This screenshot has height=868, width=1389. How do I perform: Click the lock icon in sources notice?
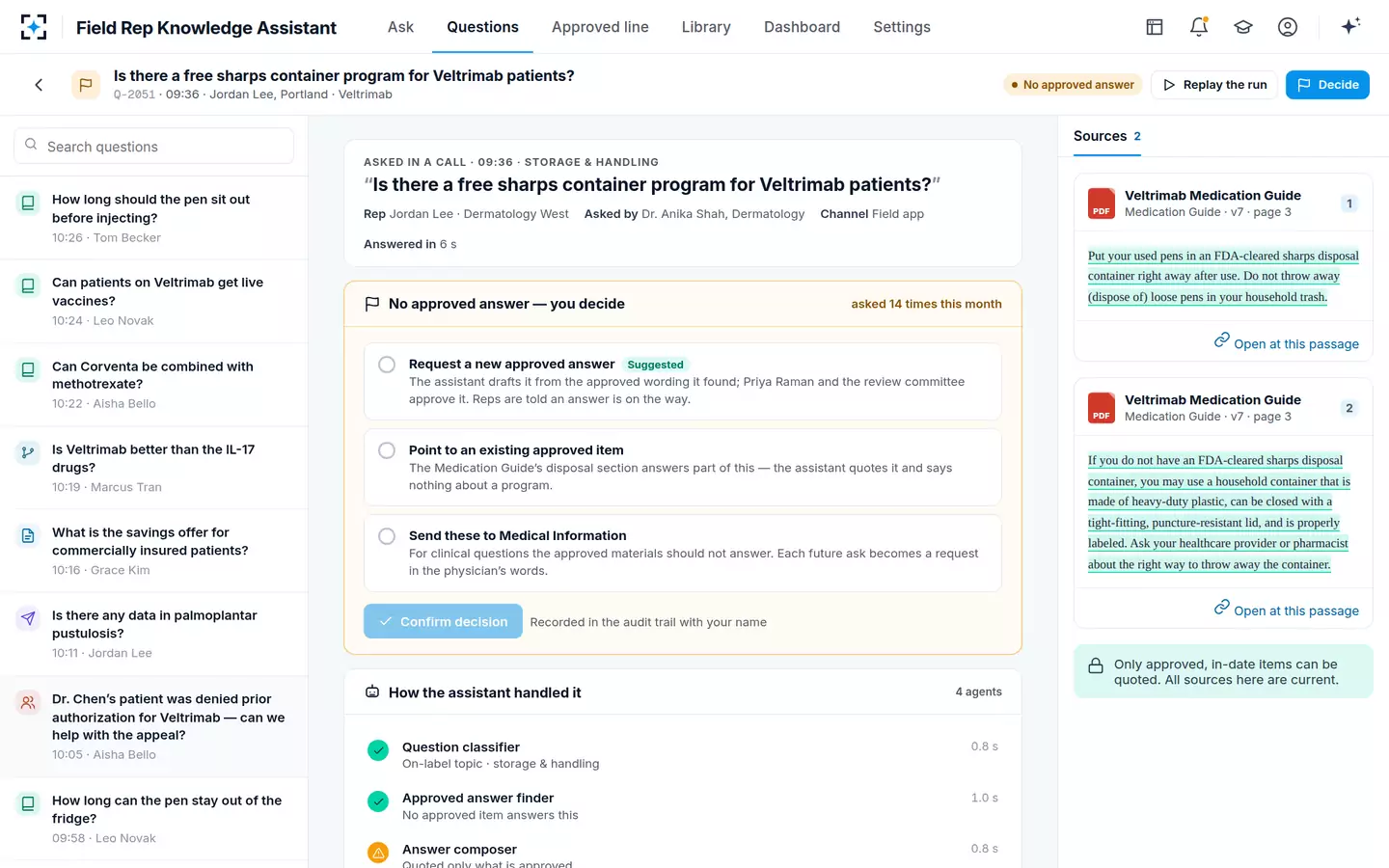1096,666
